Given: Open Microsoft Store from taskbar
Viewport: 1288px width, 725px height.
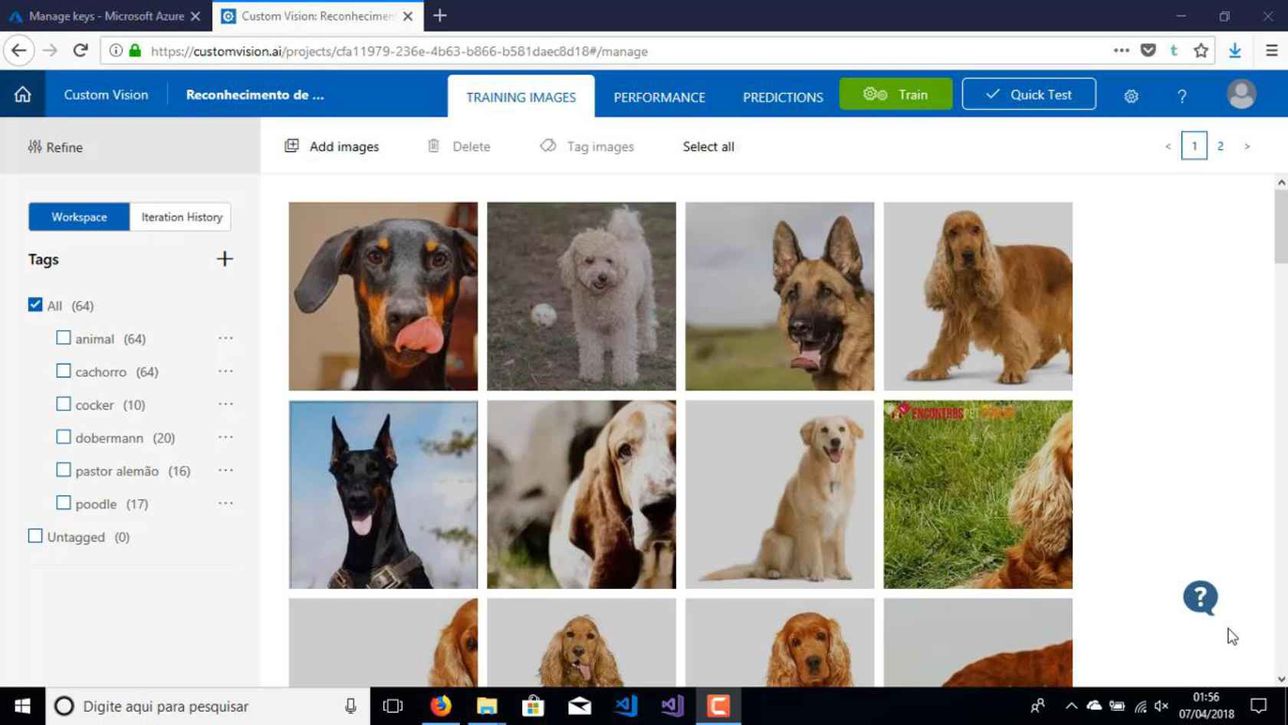Looking at the screenshot, I should point(533,706).
